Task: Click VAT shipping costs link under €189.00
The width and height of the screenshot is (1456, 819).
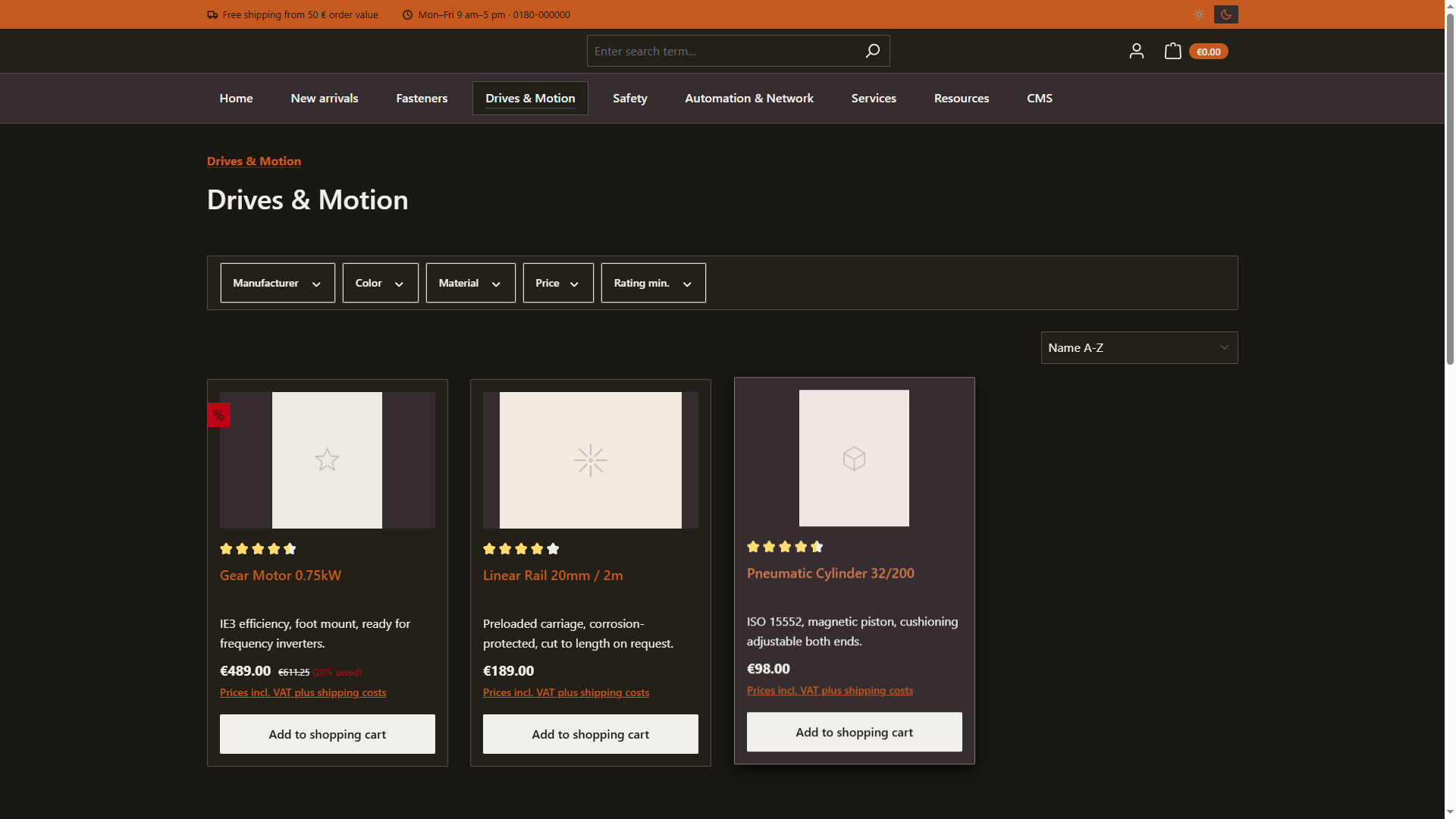Action: [x=566, y=692]
